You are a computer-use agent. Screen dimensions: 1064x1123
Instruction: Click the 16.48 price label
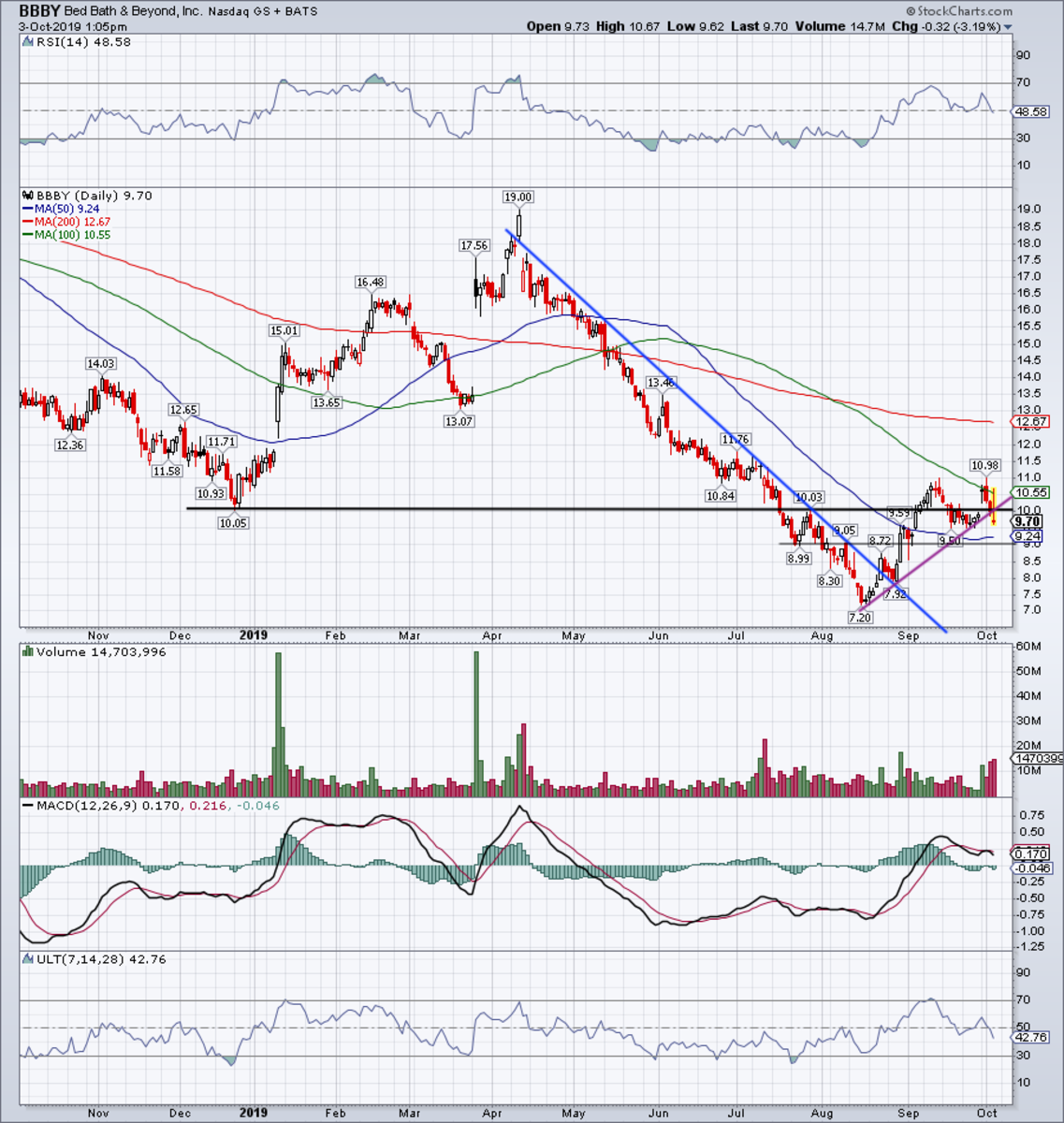(x=370, y=282)
